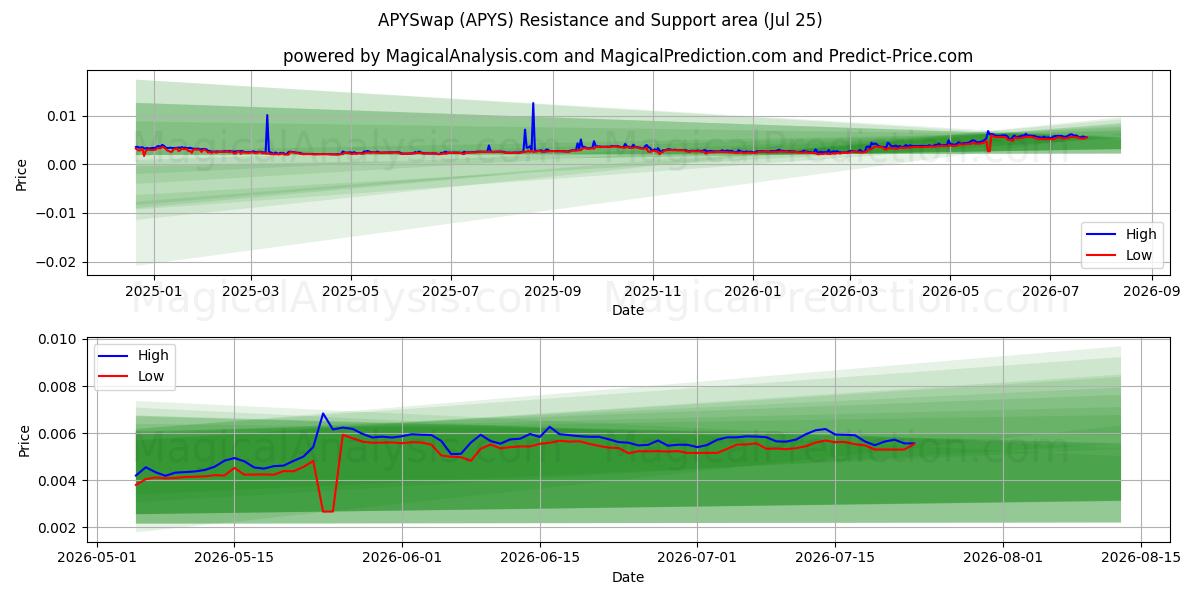1200x600 pixels.
Task: Click the bottom chart y-axis value '0.010'
Action: [x=60, y=340]
